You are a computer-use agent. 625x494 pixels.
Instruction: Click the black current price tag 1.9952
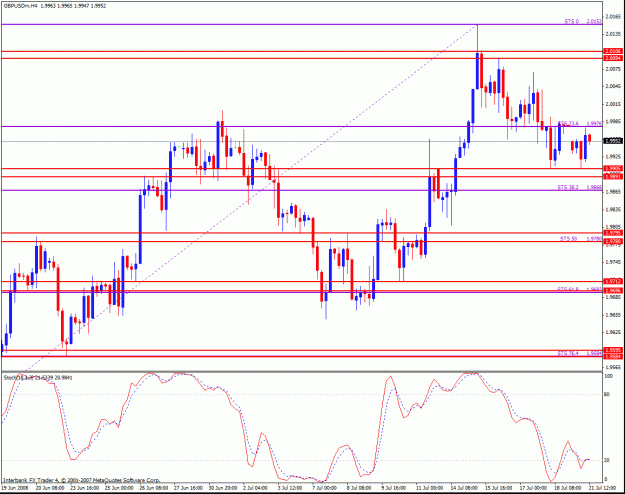click(x=613, y=141)
